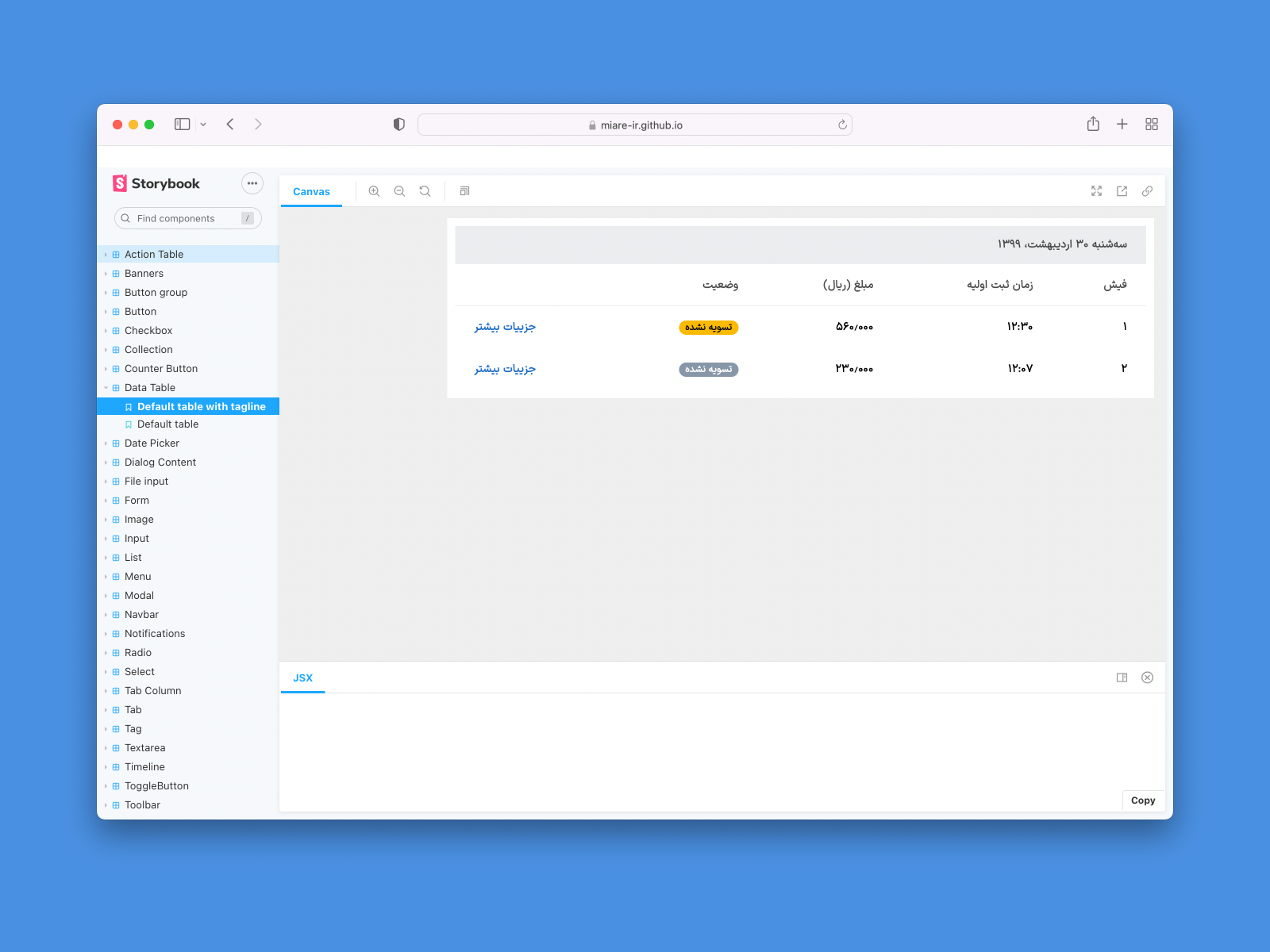Open the File input component

[x=188, y=481]
